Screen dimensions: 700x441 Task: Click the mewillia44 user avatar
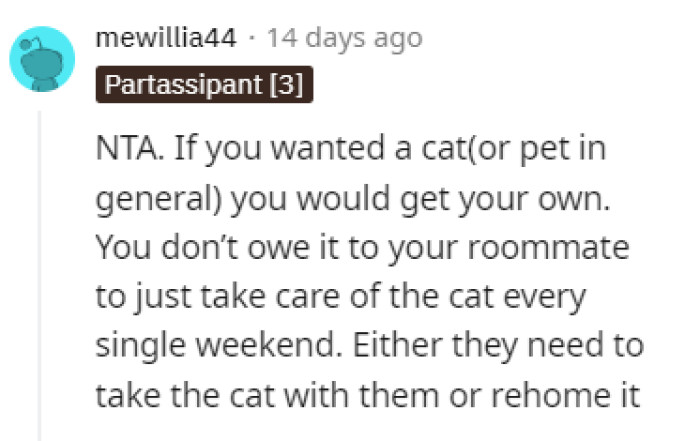click(x=43, y=59)
